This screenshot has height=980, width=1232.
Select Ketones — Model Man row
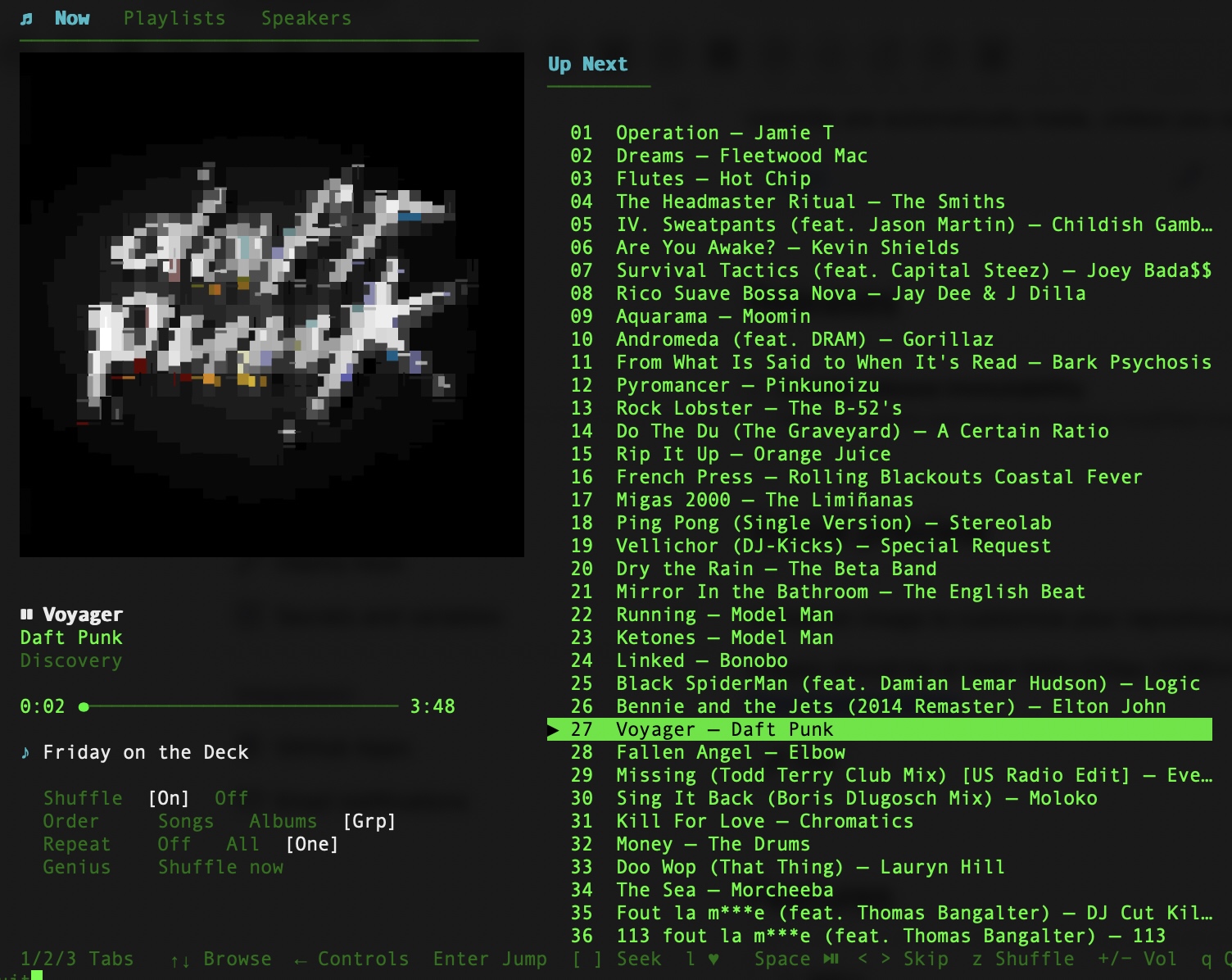pos(880,637)
